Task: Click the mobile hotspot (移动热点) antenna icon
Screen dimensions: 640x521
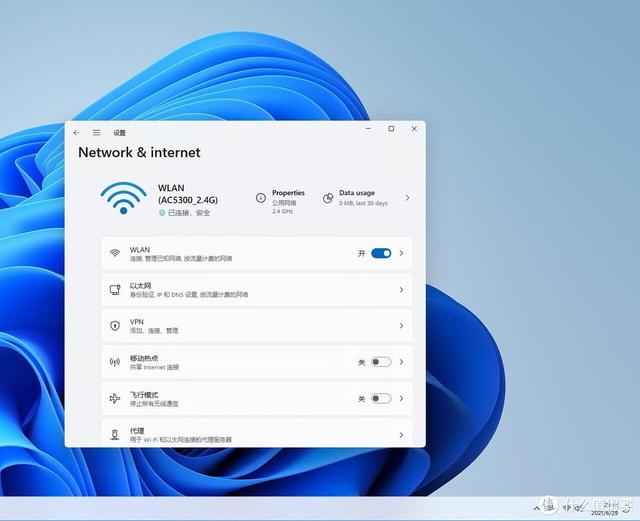Action: point(115,362)
